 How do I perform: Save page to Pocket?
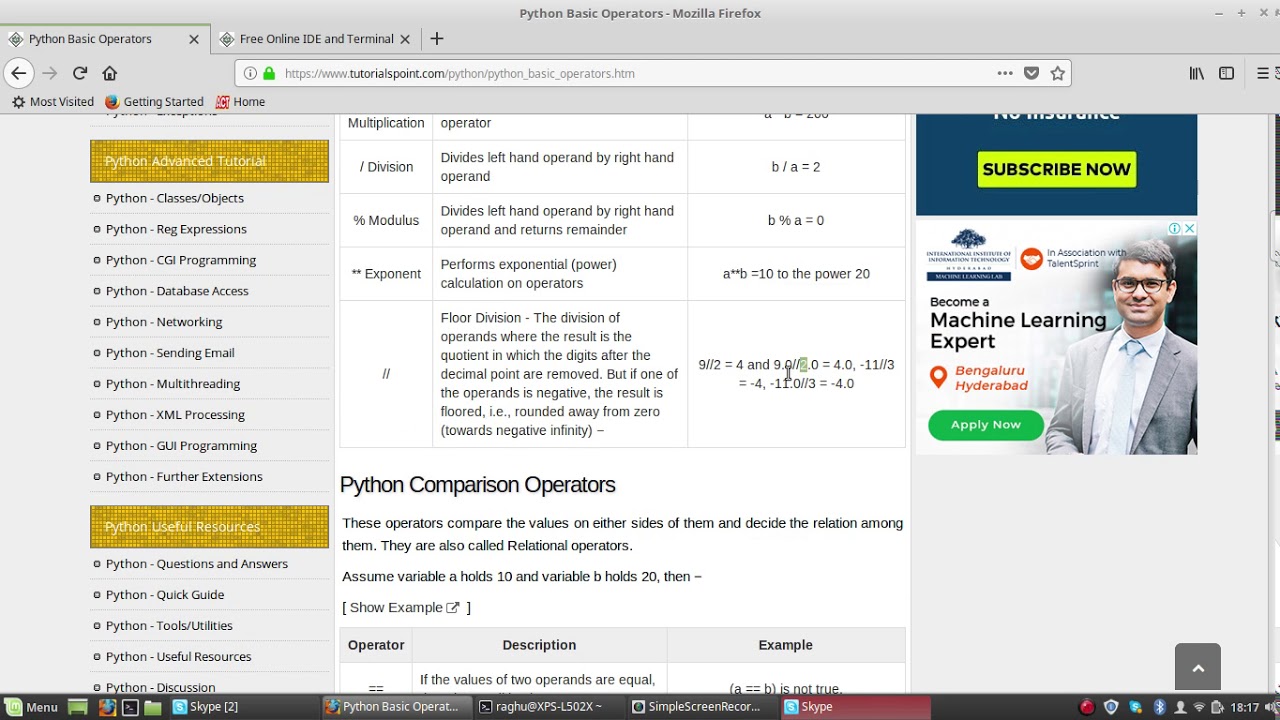tap(1032, 73)
